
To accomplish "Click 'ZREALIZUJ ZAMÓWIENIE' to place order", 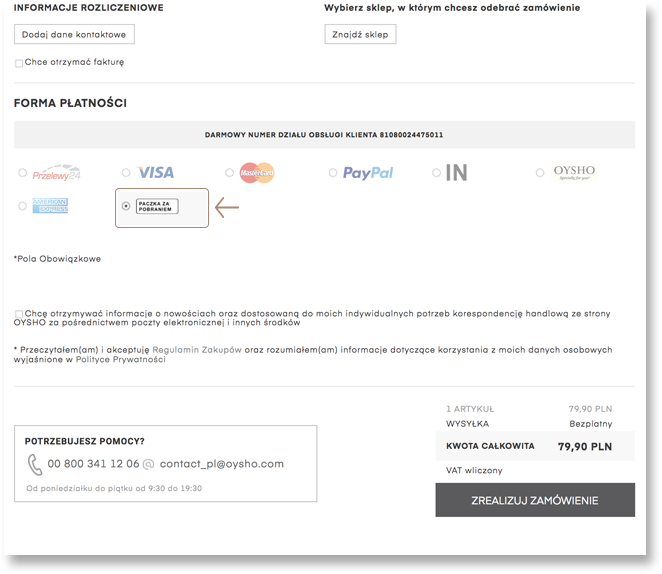I will click(535, 500).
